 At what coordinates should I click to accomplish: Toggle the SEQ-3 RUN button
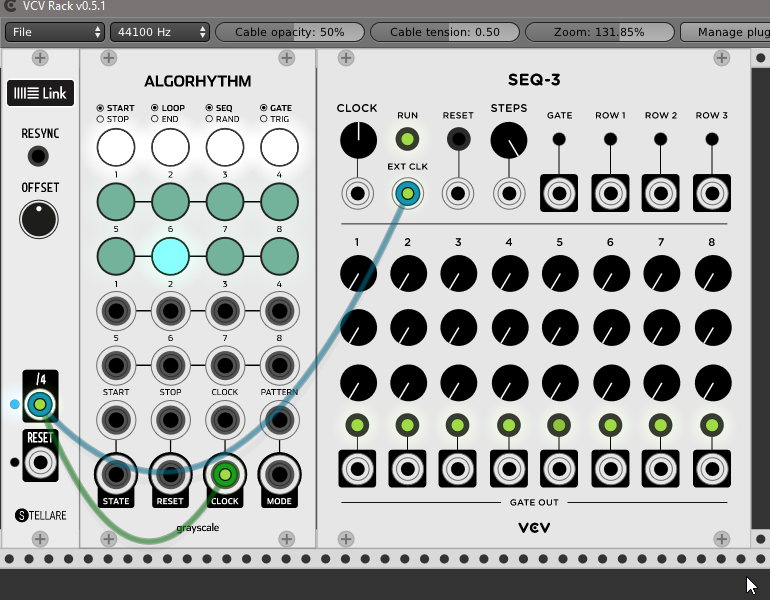click(x=407, y=139)
